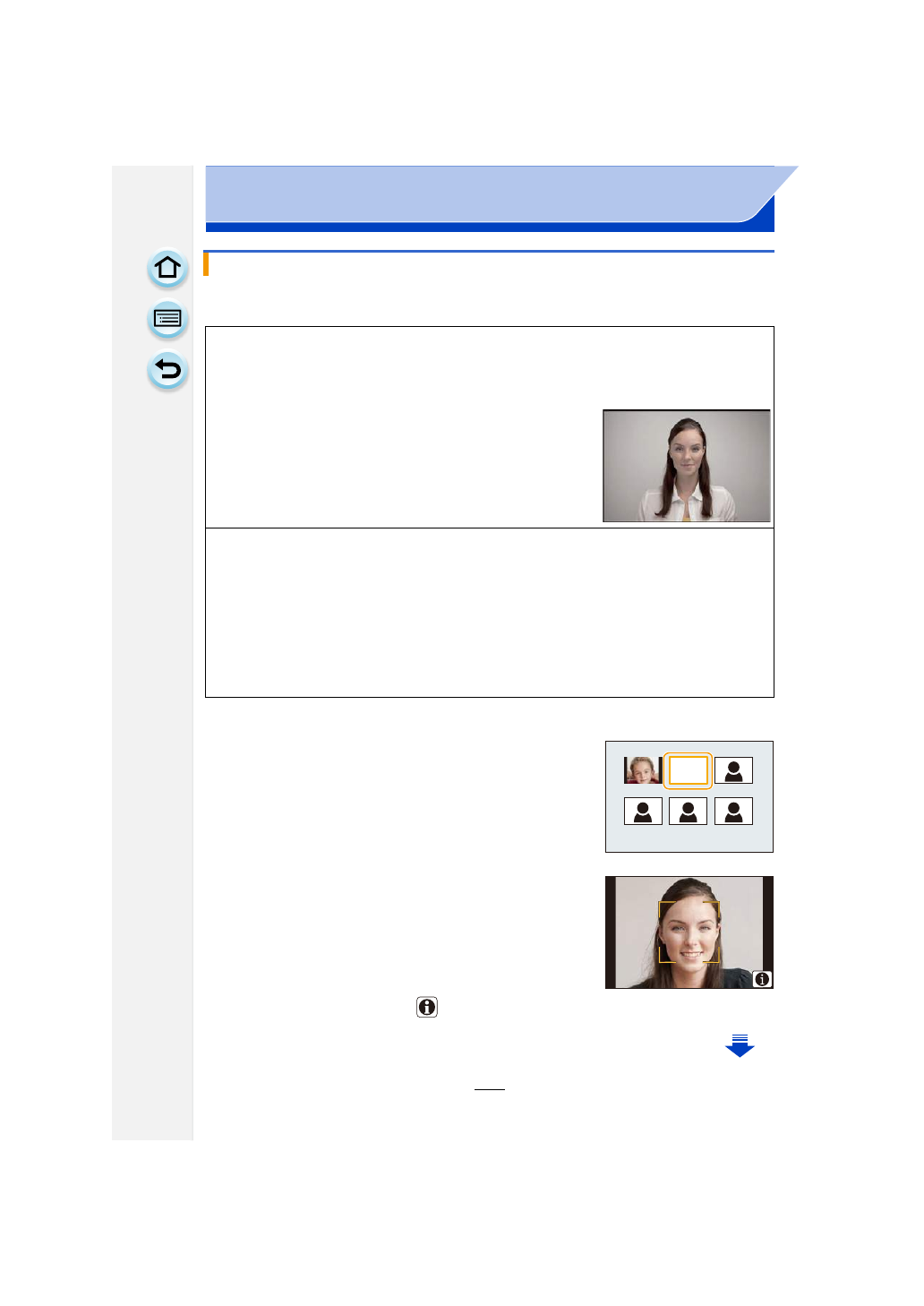Click the orange section heading marker
The image size is (924, 1306).
207,264
